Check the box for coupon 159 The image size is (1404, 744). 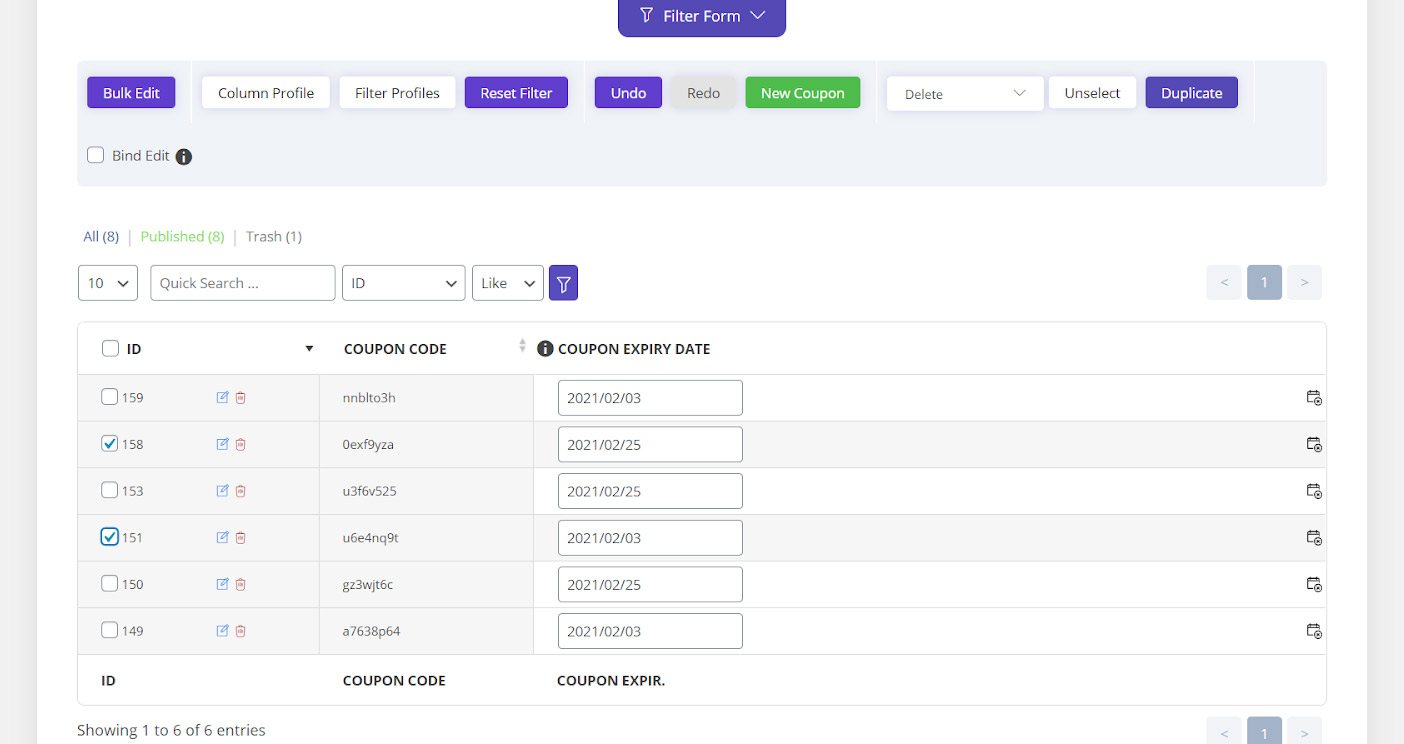pyautogui.click(x=110, y=396)
